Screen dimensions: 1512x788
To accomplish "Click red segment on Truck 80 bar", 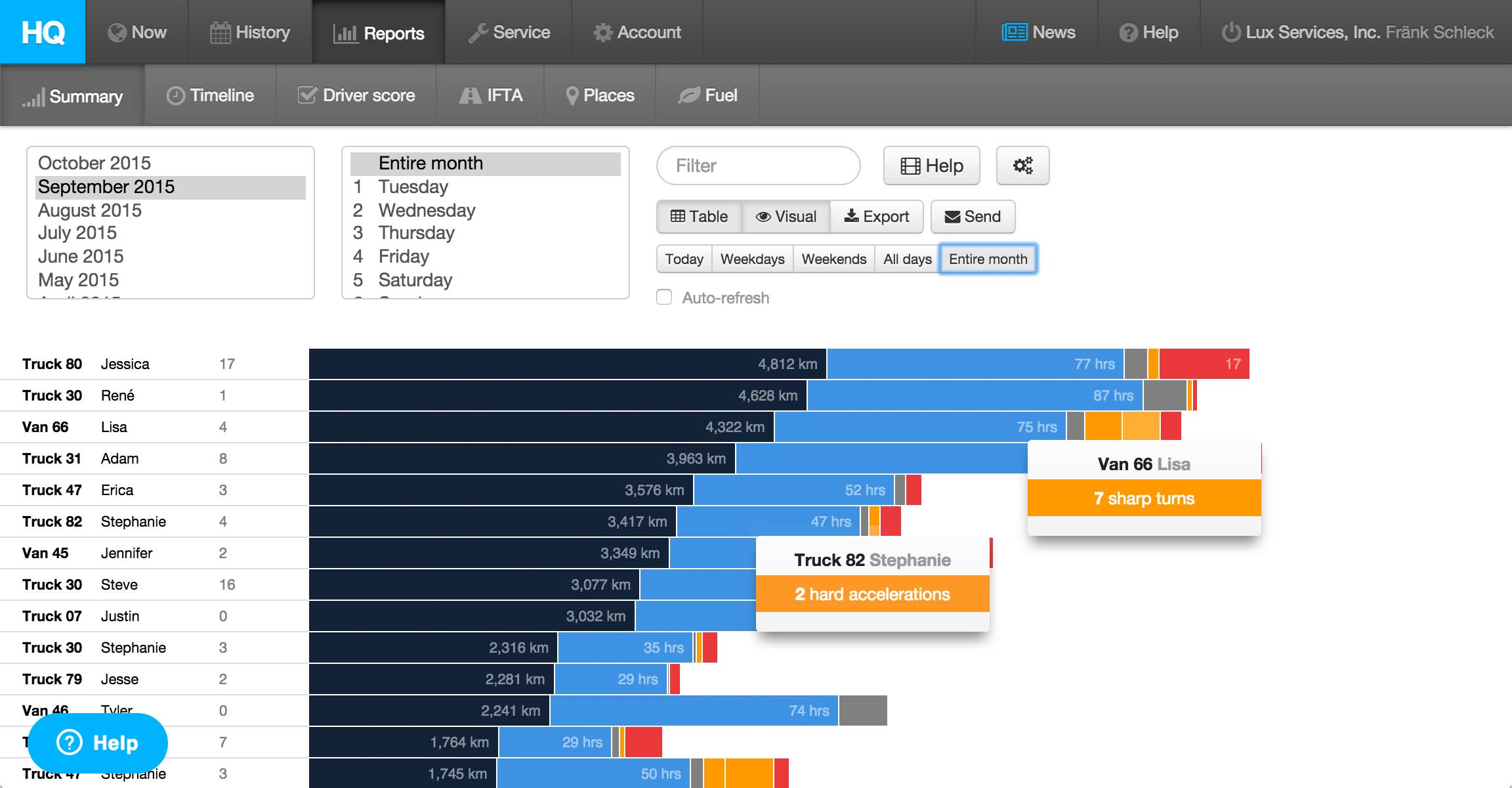I will point(1204,364).
